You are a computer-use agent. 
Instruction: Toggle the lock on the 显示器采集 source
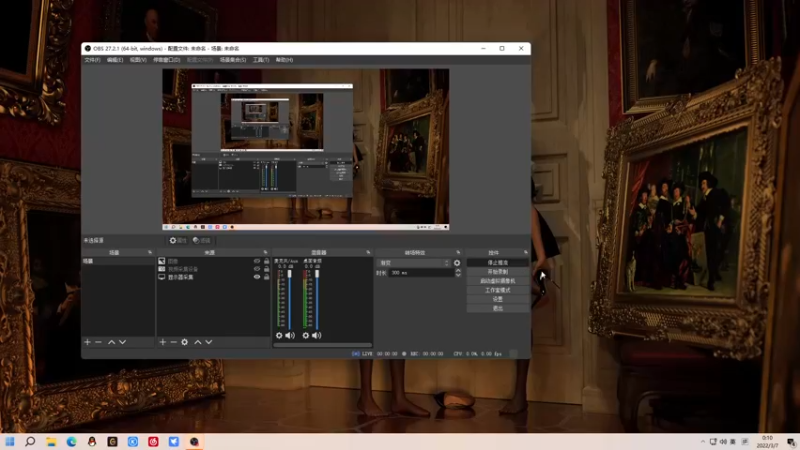(x=266, y=277)
